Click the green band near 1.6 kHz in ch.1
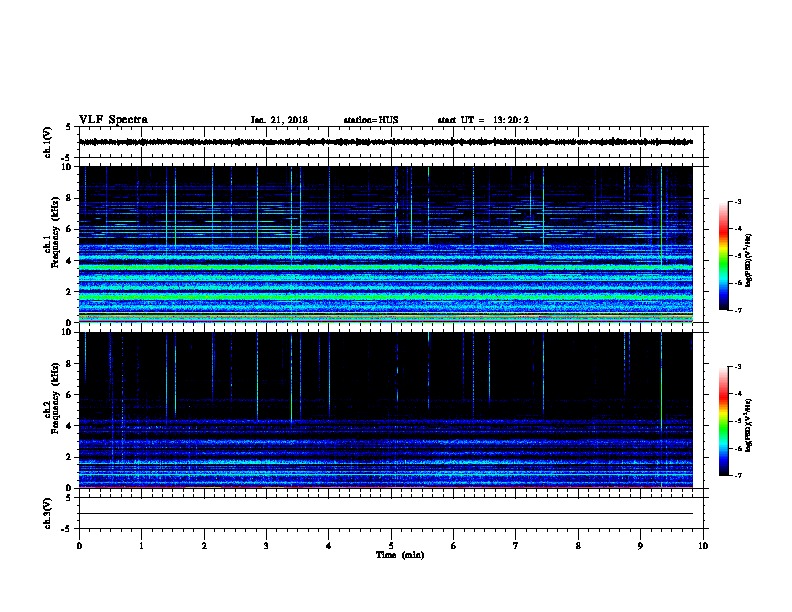The width and height of the screenshot is (792, 612). click(386, 297)
